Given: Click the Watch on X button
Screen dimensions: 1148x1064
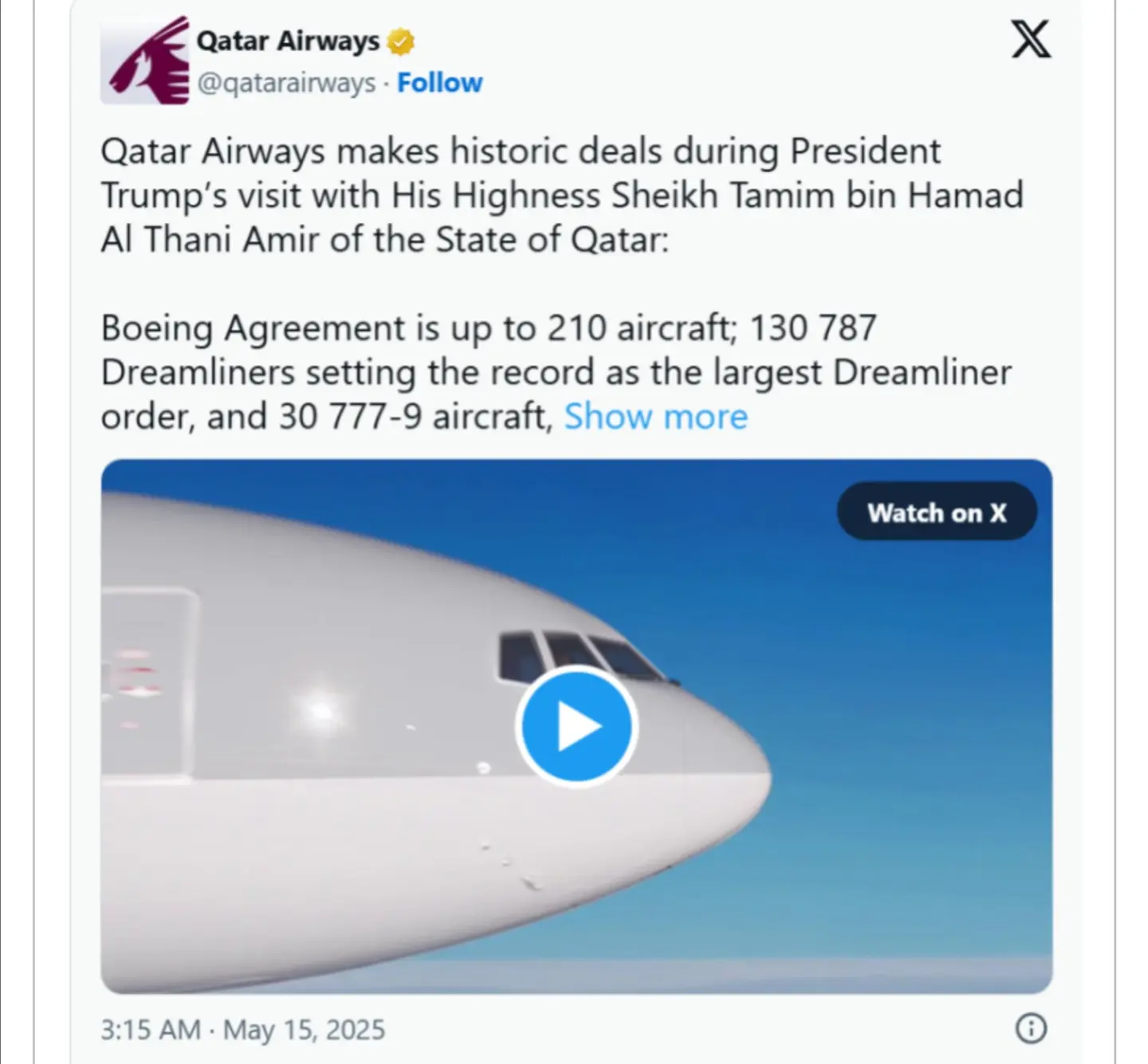Looking at the screenshot, I should click(937, 512).
